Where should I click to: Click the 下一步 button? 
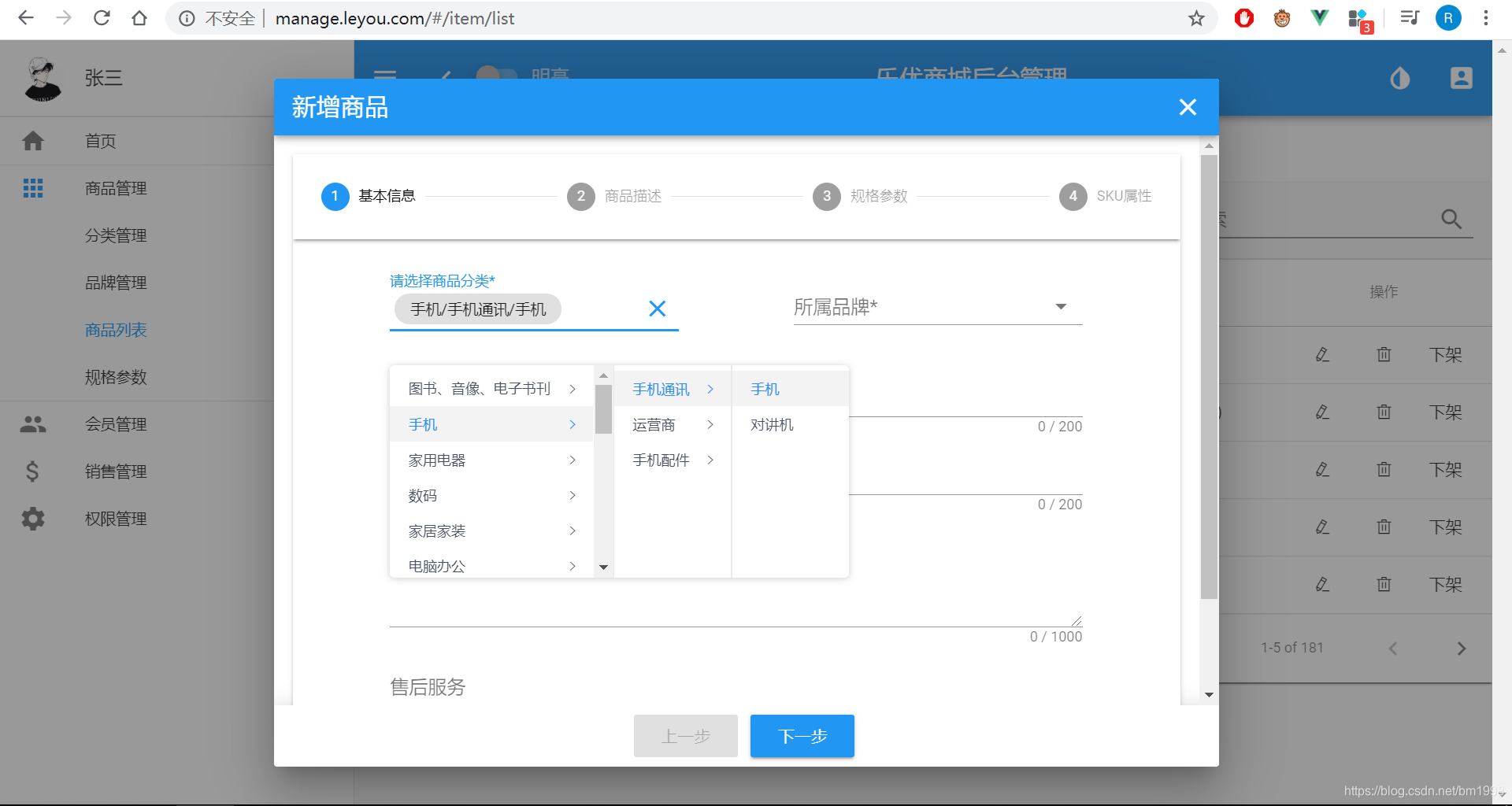802,736
